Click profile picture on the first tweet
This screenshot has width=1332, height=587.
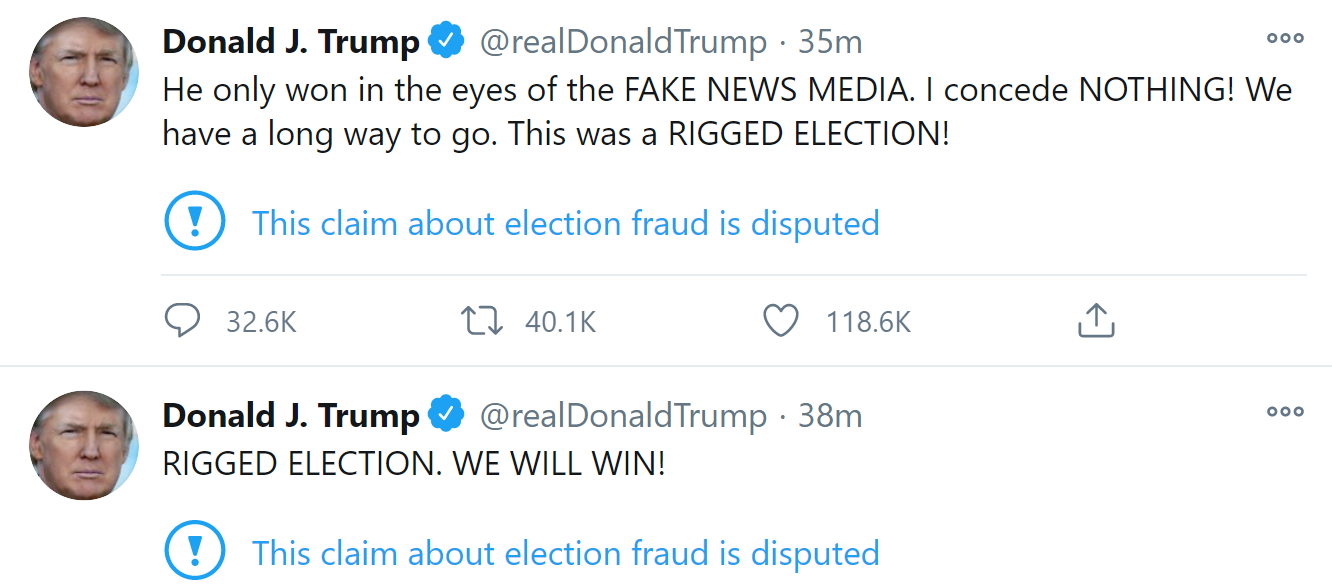pyautogui.click(x=84, y=72)
